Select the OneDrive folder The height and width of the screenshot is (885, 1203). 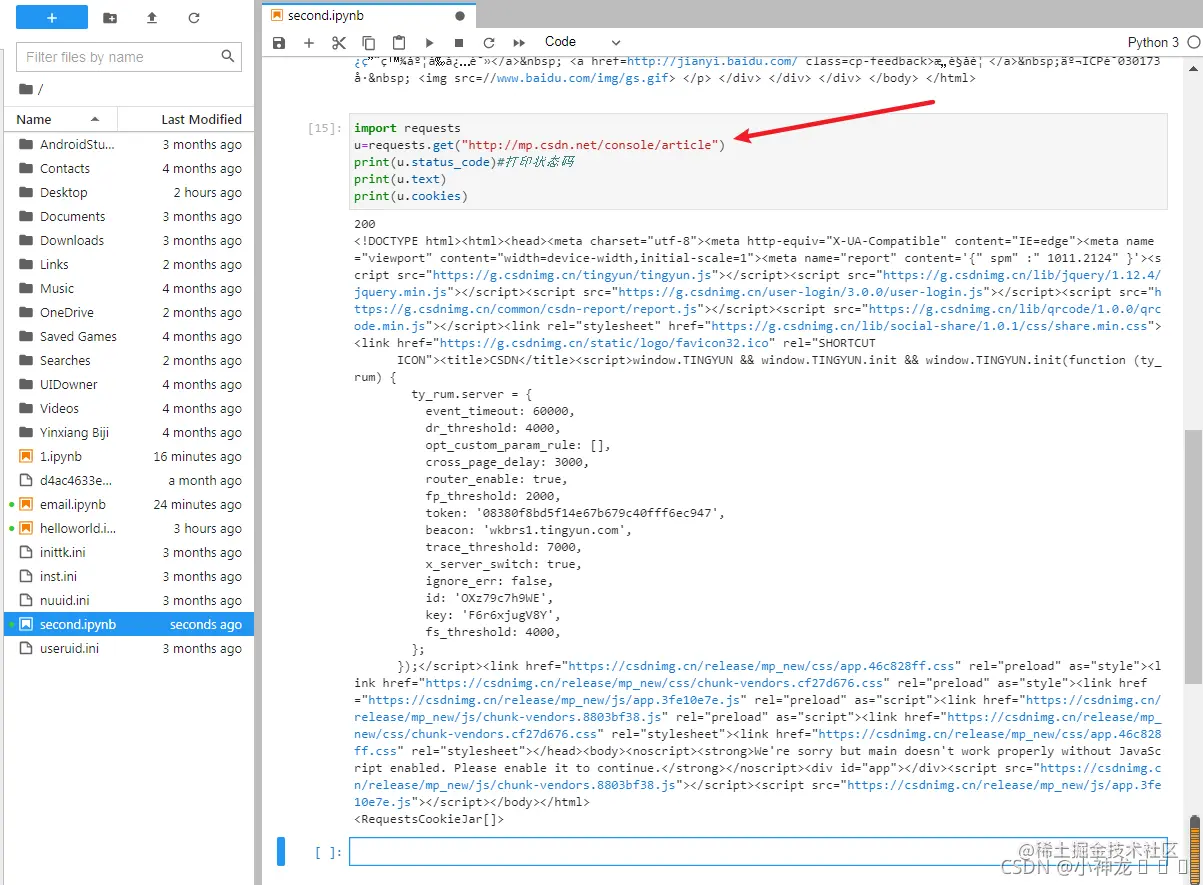(129, 312)
